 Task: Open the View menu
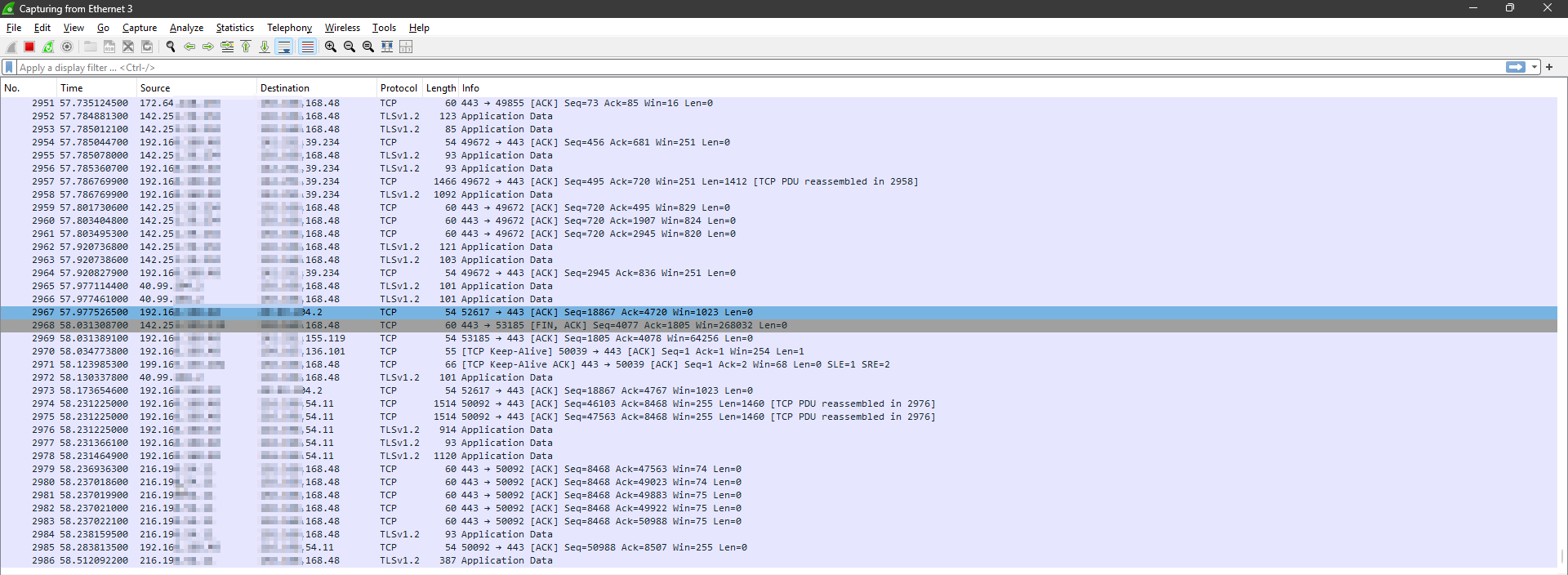tap(73, 28)
